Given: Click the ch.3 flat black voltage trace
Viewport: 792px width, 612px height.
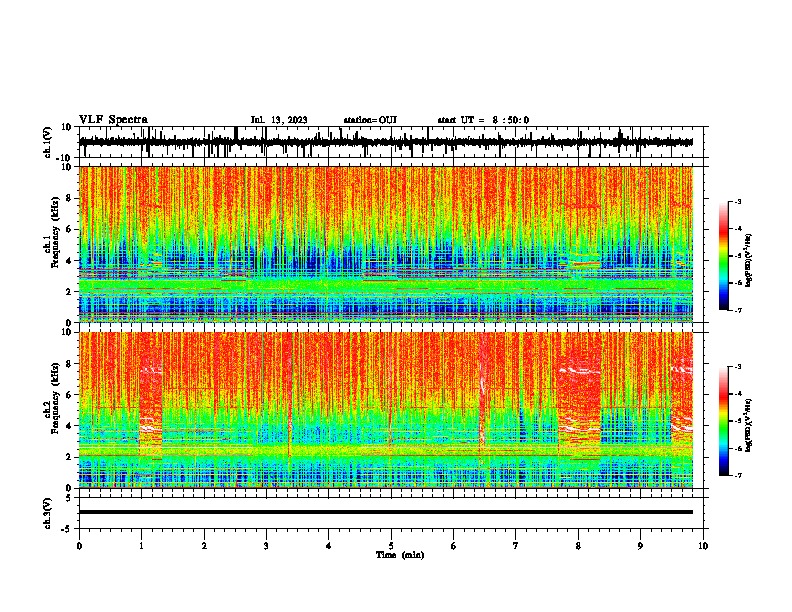Looking at the screenshot, I should coord(386,512).
